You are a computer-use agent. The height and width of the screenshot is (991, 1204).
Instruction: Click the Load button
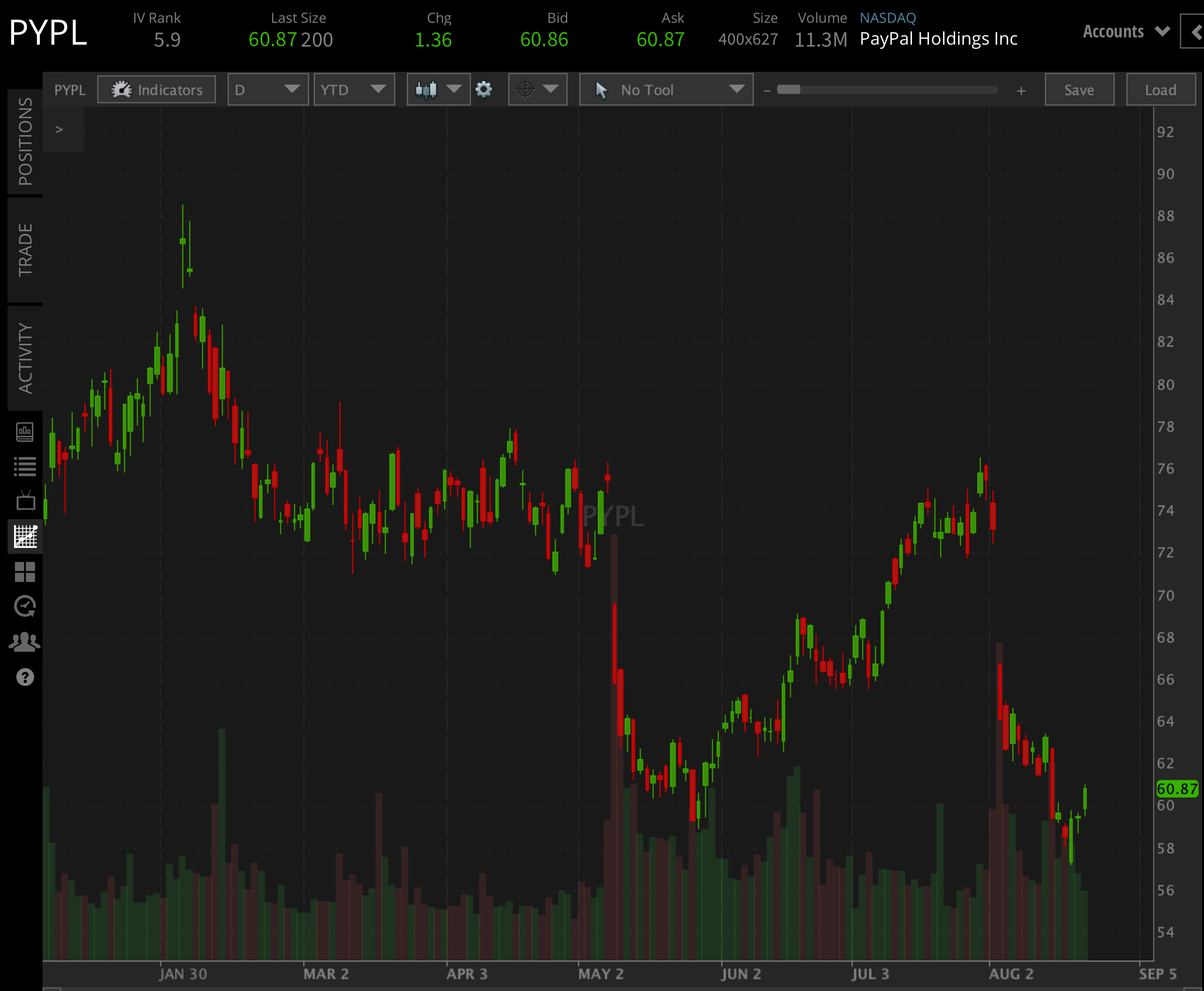pyautogui.click(x=1161, y=90)
